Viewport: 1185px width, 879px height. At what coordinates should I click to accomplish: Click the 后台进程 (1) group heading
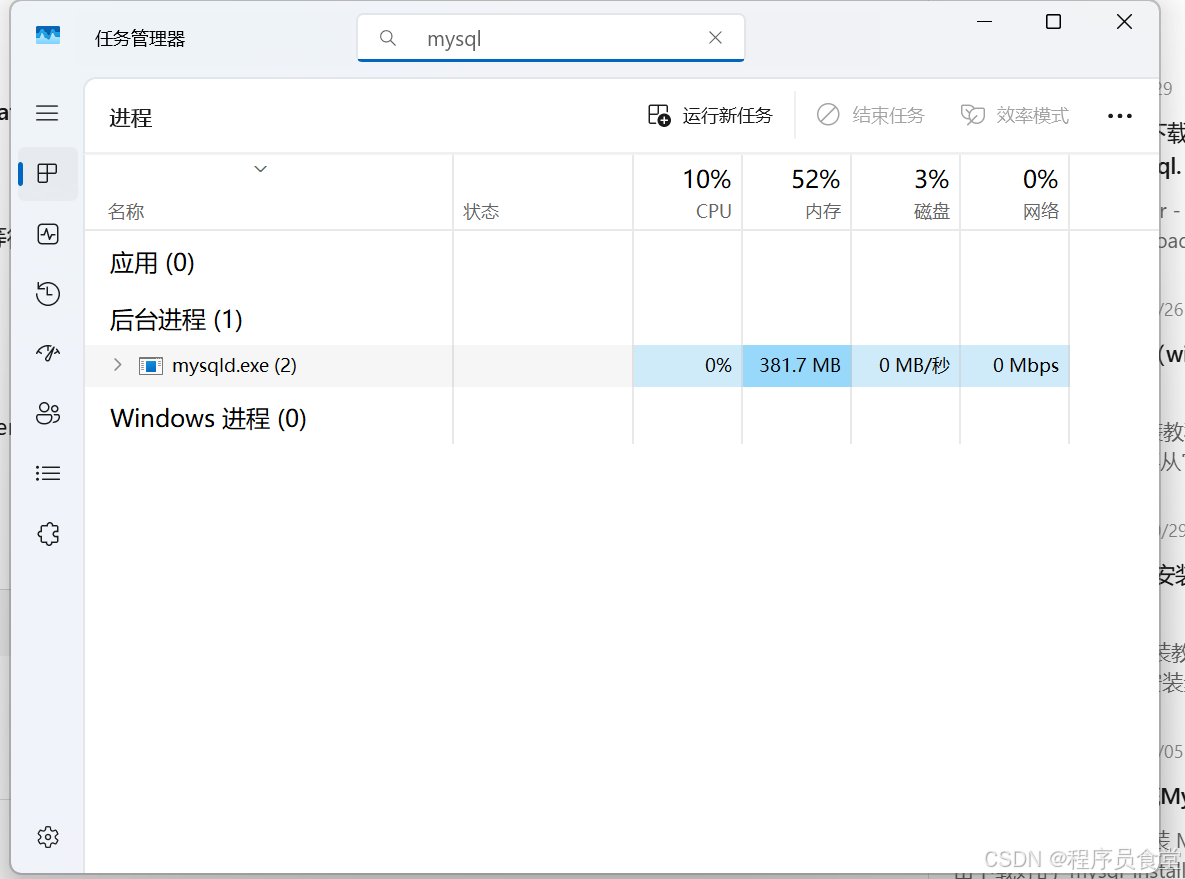click(x=175, y=320)
